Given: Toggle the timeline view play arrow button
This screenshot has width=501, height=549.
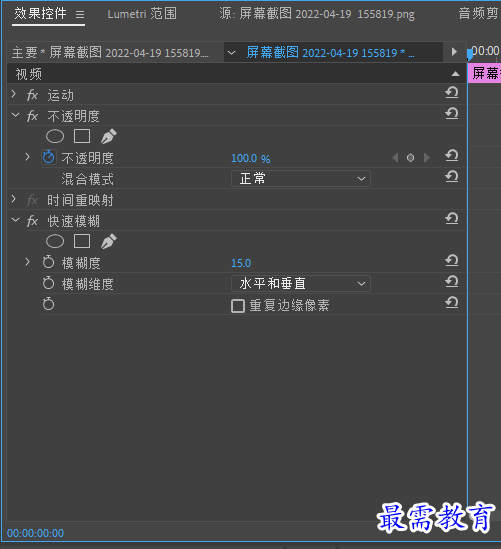Looking at the screenshot, I should (454, 52).
